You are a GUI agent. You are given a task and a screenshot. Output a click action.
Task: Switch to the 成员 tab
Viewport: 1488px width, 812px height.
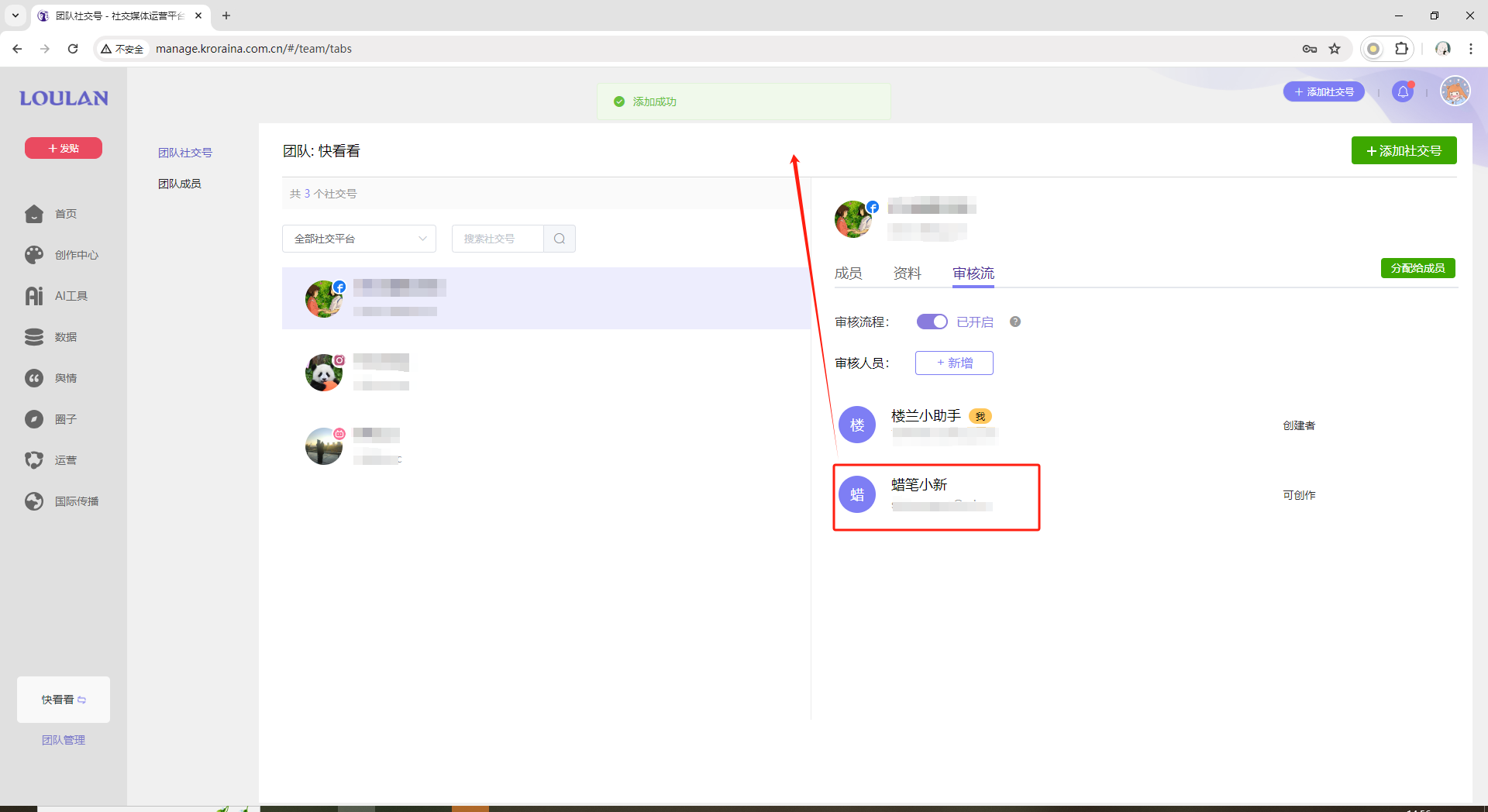click(848, 274)
